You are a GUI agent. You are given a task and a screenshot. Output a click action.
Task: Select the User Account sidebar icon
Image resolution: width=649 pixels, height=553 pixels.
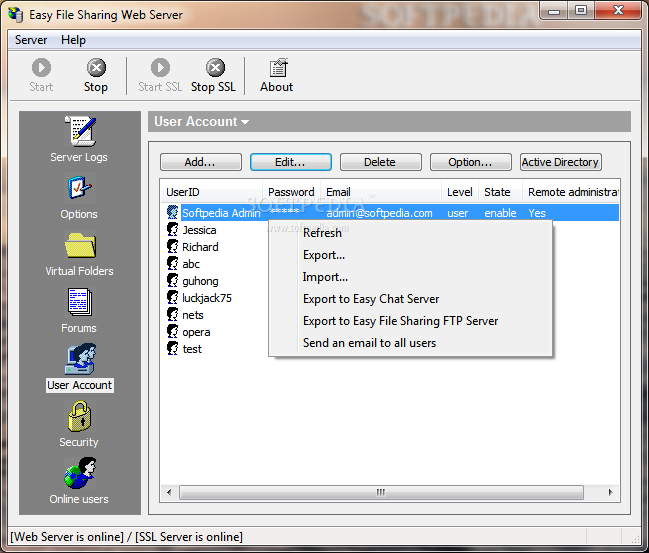pyautogui.click(x=80, y=359)
